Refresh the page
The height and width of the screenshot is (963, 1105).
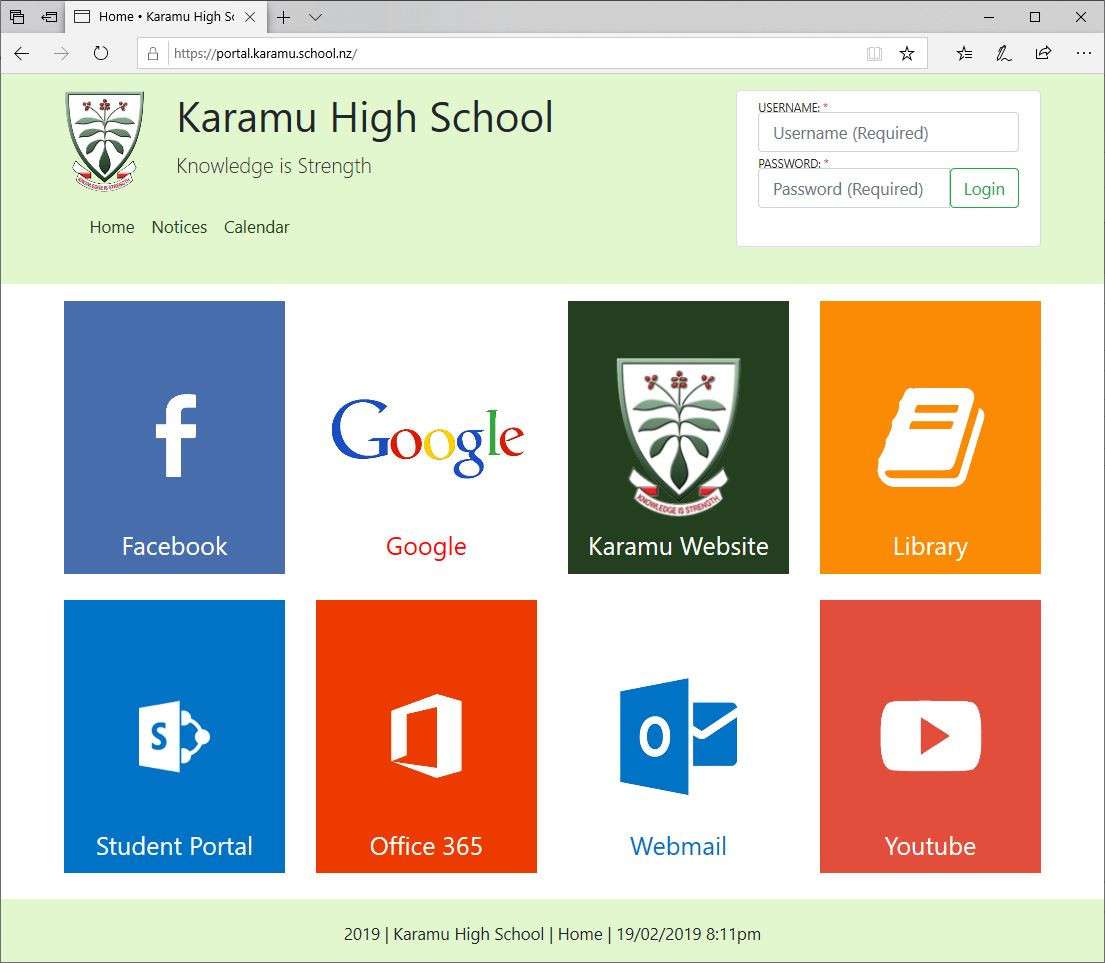point(101,54)
